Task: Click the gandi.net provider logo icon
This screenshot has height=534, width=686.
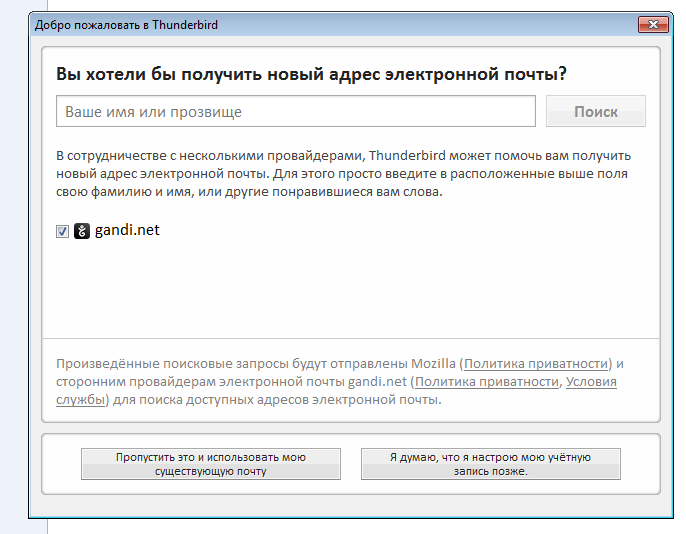Action: [x=82, y=231]
